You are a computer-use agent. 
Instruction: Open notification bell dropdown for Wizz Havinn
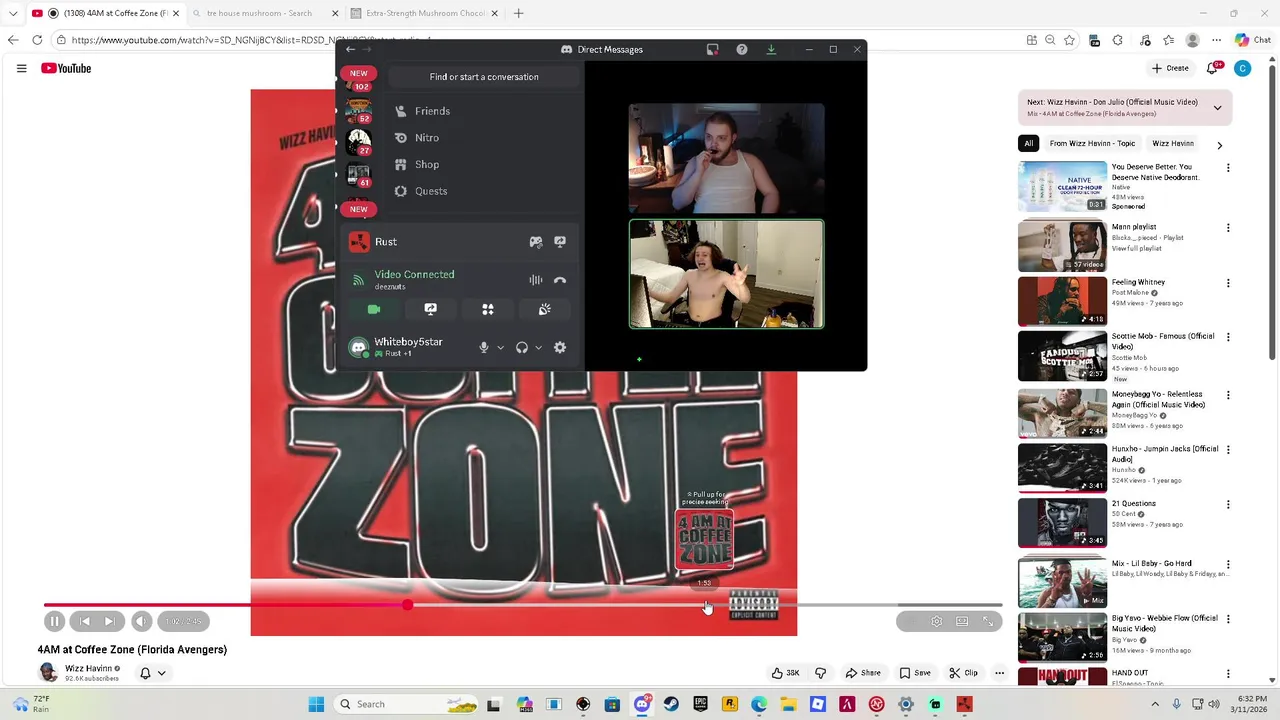[152, 673]
